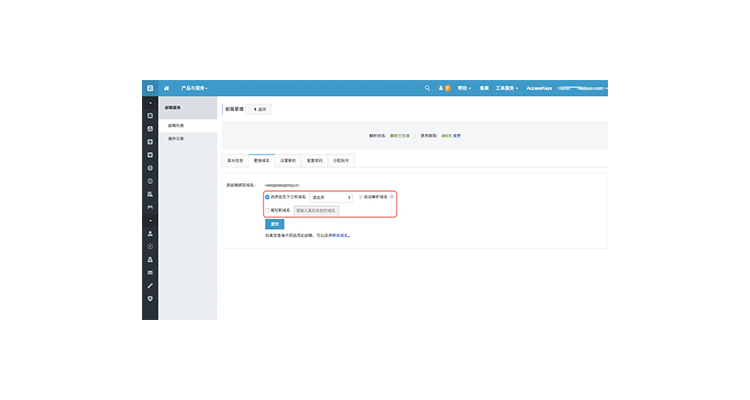This screenshot has width=750, height=400.
Task: Expand the 产品与服务 menu
Action: tap(194, 88)
